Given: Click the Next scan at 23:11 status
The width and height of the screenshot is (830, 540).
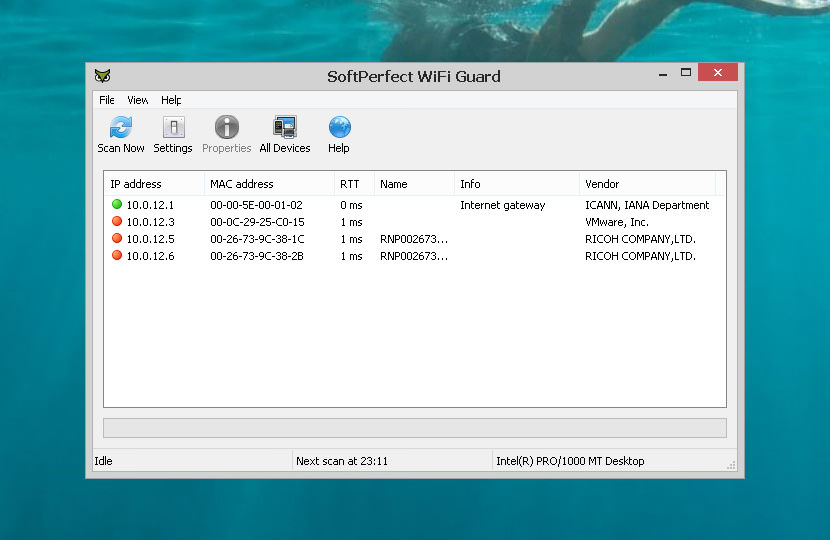Looking at the screenshot, I should (392, 461).
